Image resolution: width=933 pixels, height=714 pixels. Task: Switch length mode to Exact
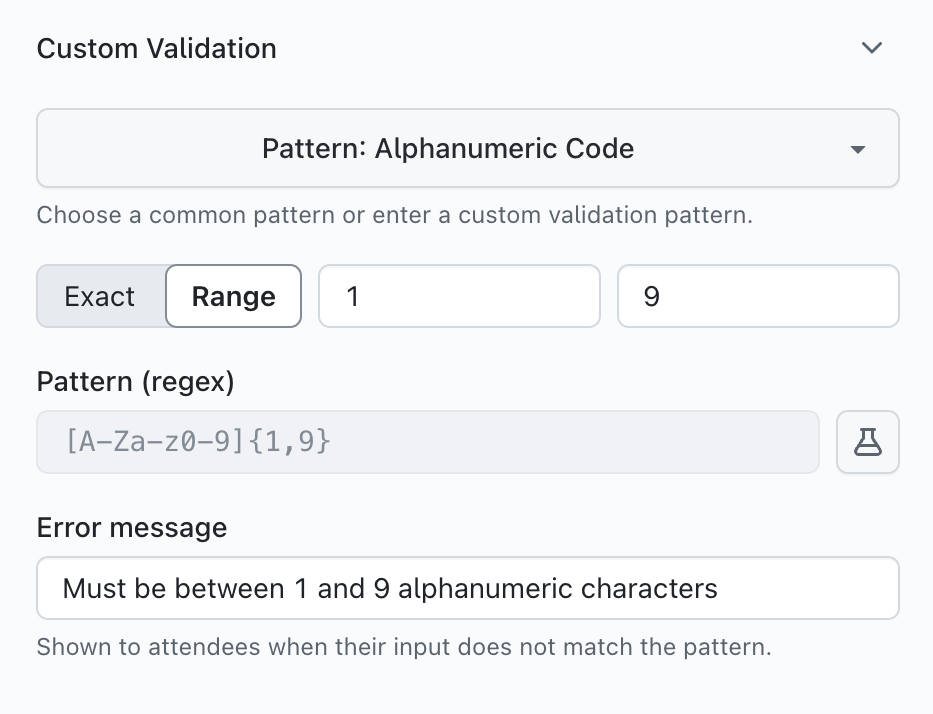pyautogui.click(x=100, y=296)
